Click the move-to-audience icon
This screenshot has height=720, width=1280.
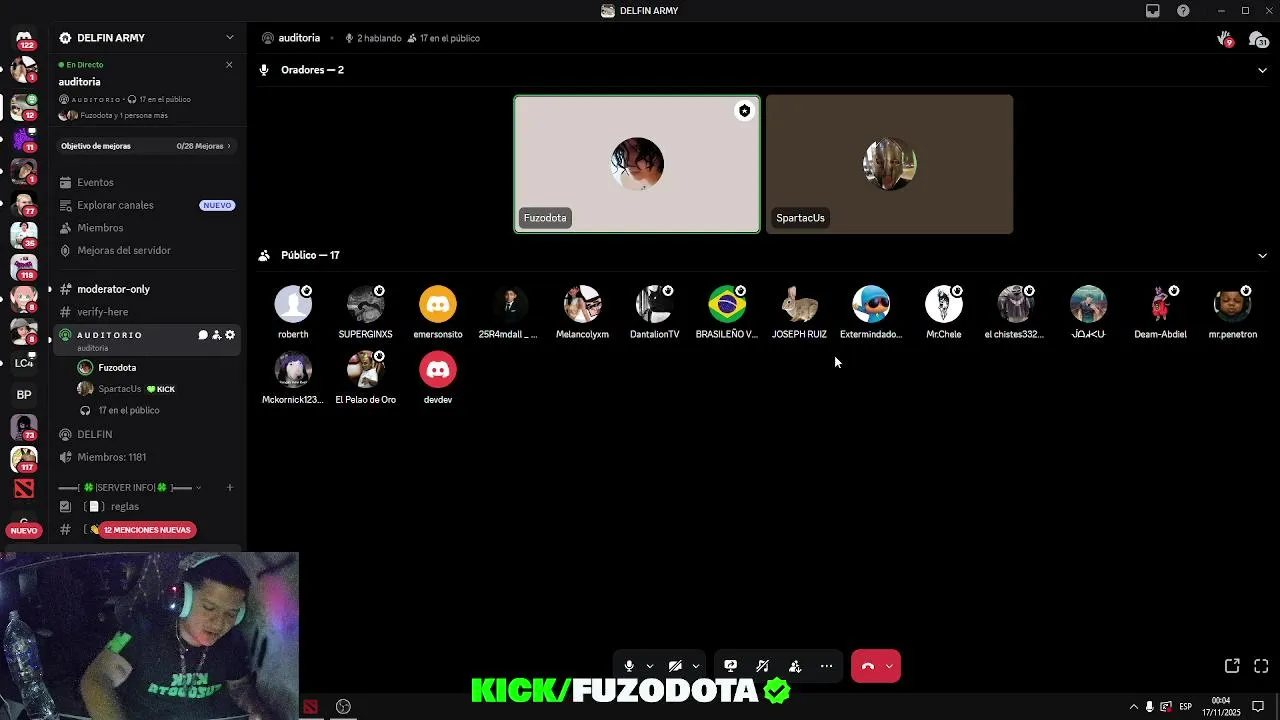pyautogui.click(x=795, y=666)
